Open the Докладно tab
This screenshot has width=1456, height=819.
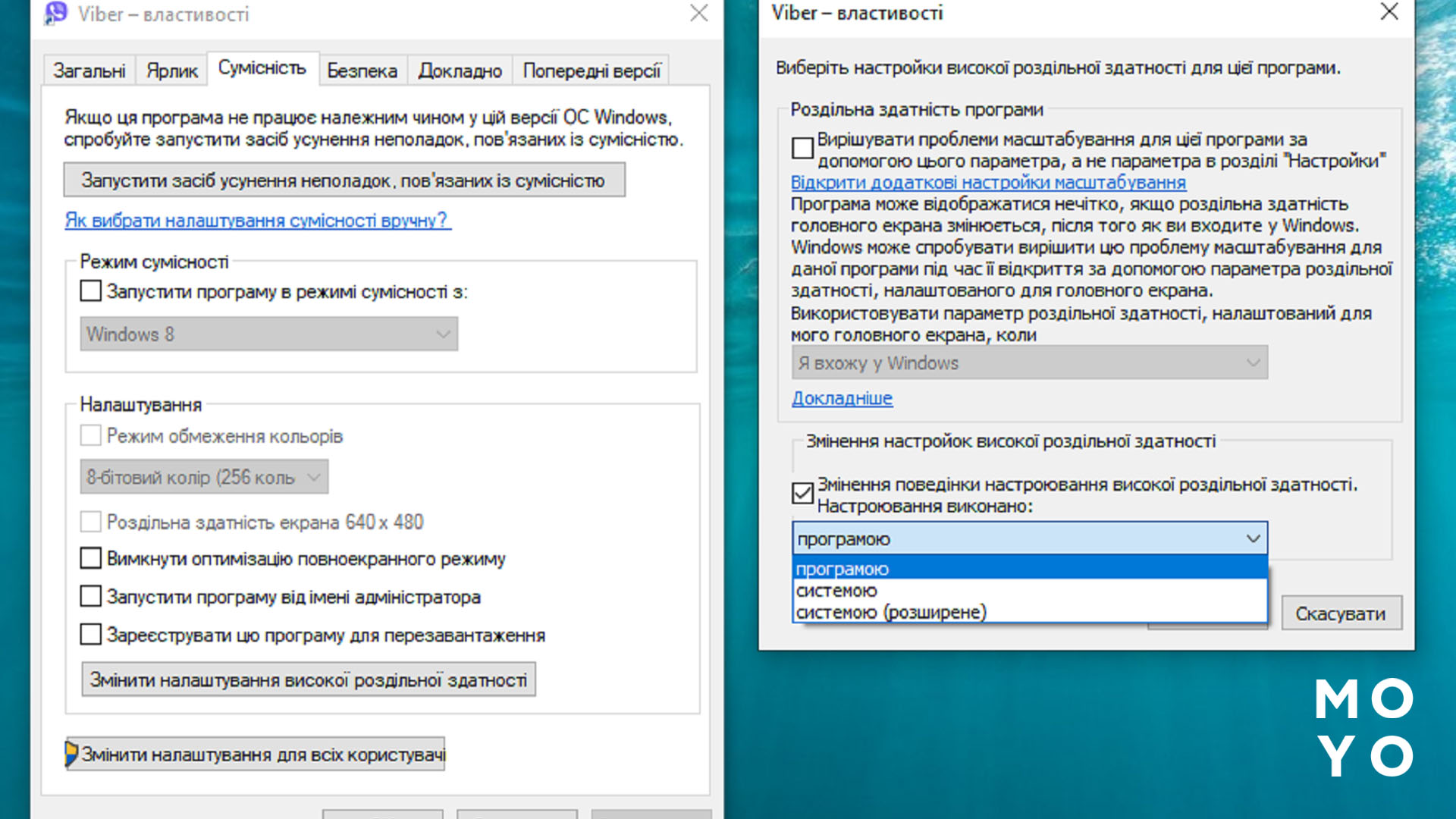[460, 71]
